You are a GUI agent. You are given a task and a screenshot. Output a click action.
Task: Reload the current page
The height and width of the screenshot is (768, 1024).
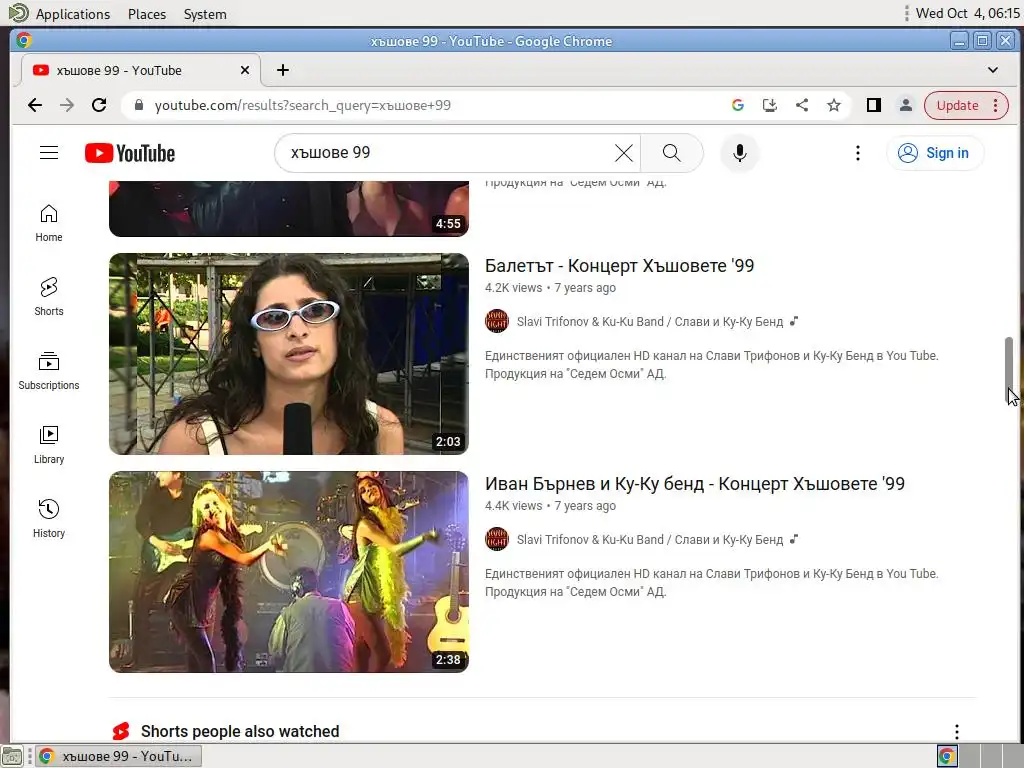pyautogui.click(x=99, y=105)
